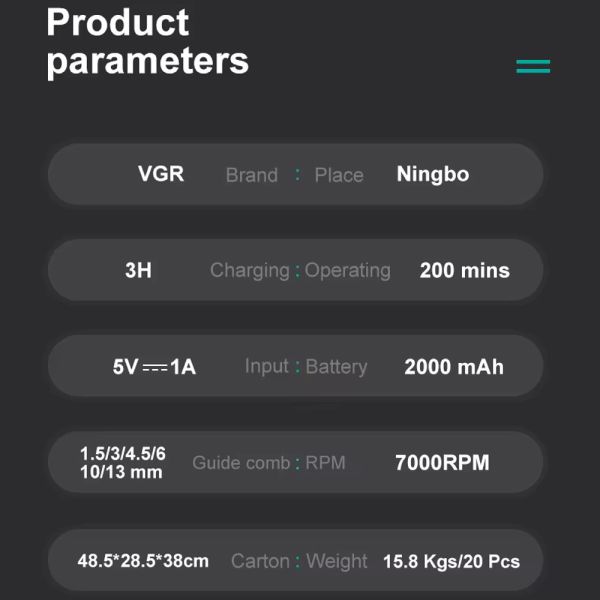Click the Battery label
This screenshot has height=600, width=600.
[x=336, y=367]
